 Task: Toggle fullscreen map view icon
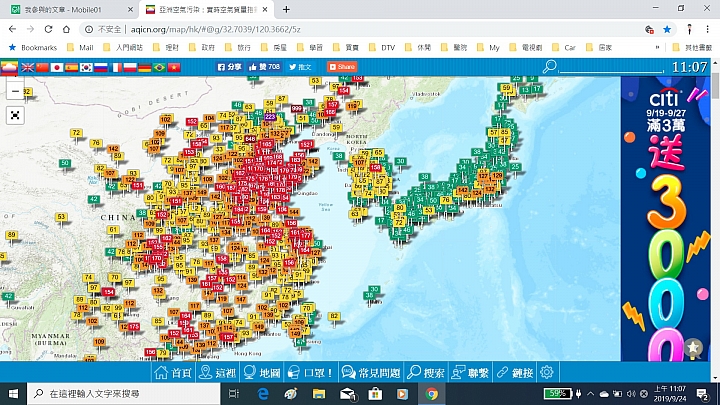coord(15,115)
